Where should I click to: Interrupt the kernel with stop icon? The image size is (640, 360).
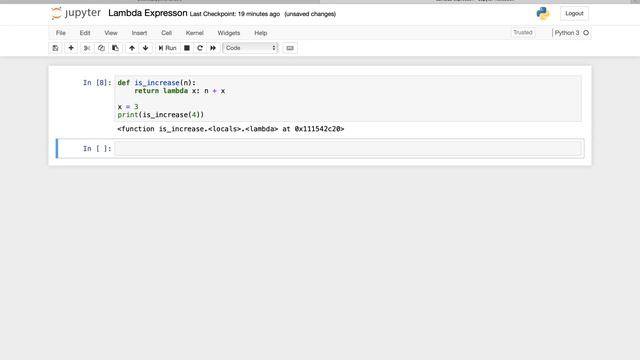pos(187,48)
